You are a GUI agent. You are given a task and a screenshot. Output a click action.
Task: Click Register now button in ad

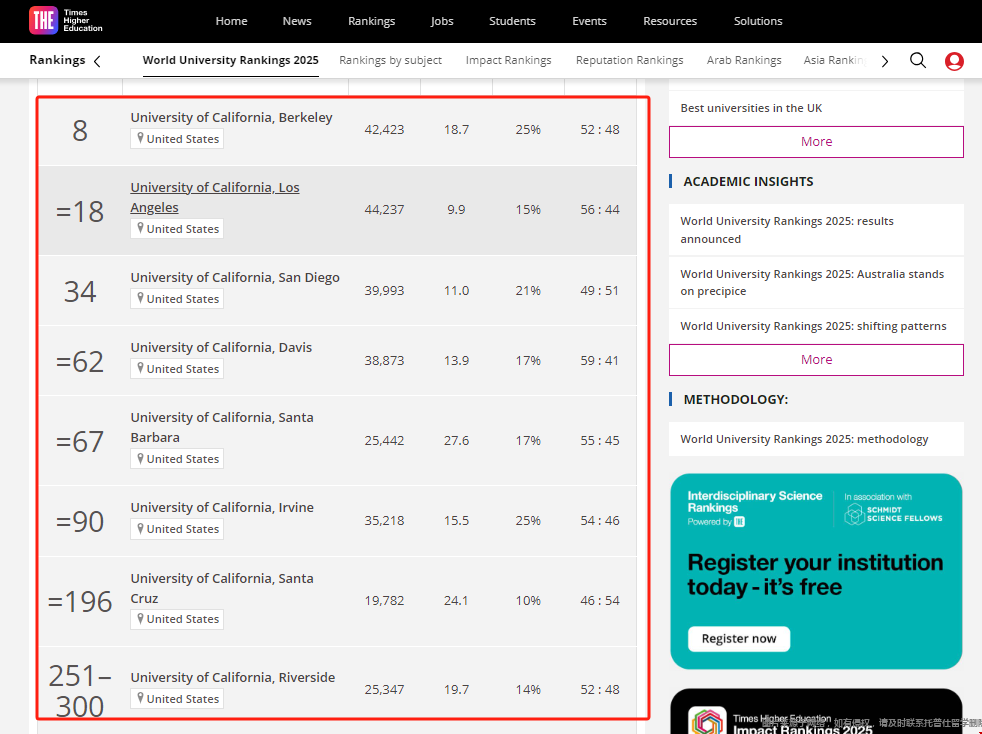738,639
